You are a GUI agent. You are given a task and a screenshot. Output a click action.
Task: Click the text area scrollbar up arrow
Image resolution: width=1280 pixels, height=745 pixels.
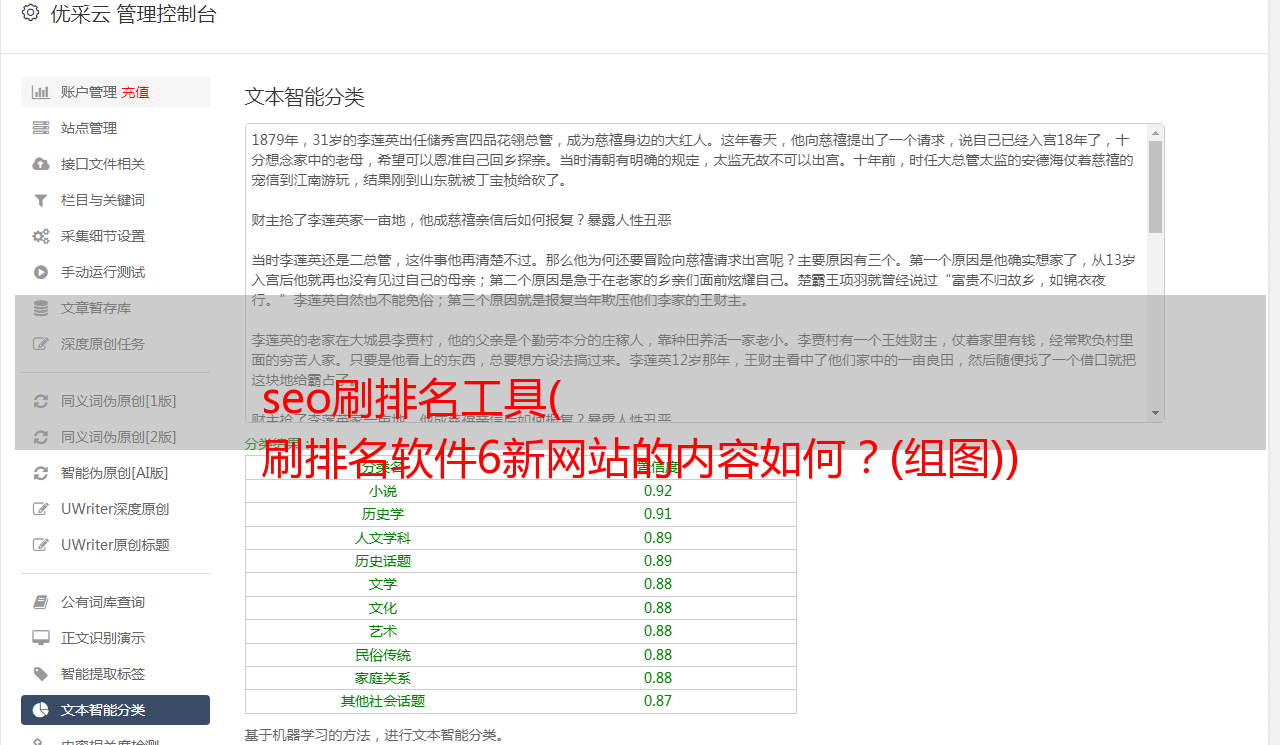[1155, 133]
